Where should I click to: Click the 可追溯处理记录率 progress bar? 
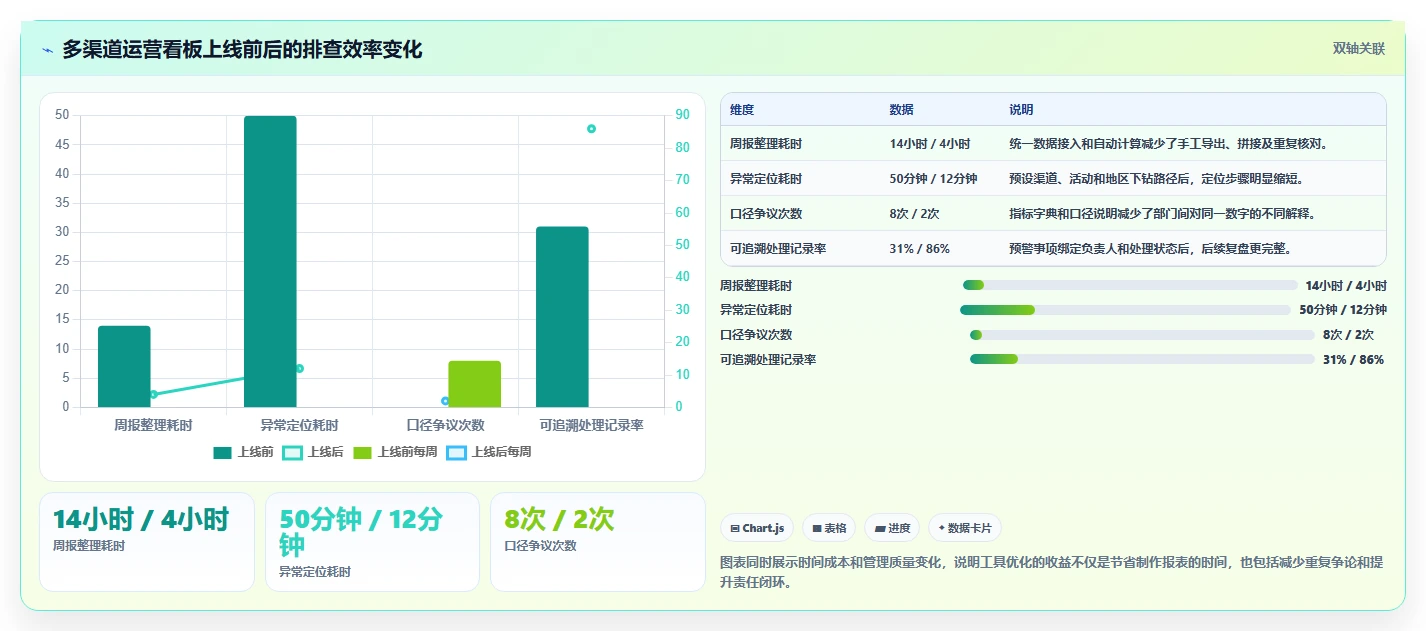1142,359
